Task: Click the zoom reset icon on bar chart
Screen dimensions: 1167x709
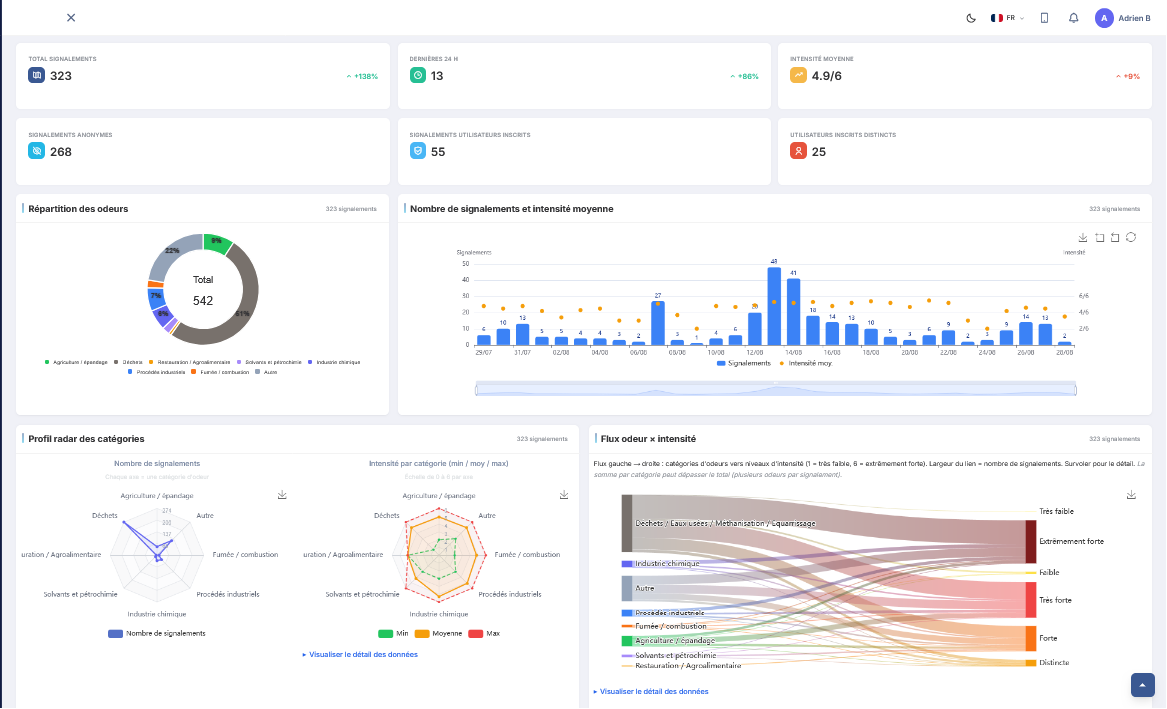Action: coord(1115,237)
